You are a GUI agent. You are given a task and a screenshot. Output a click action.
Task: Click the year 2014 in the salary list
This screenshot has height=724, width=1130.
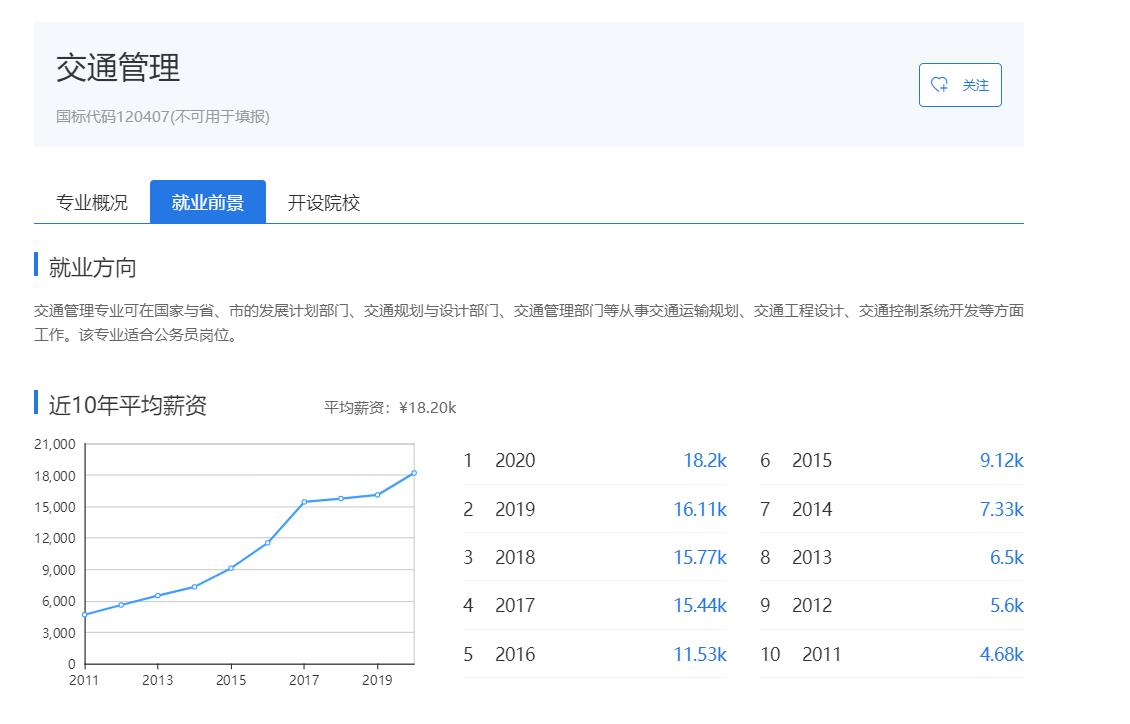812,509
